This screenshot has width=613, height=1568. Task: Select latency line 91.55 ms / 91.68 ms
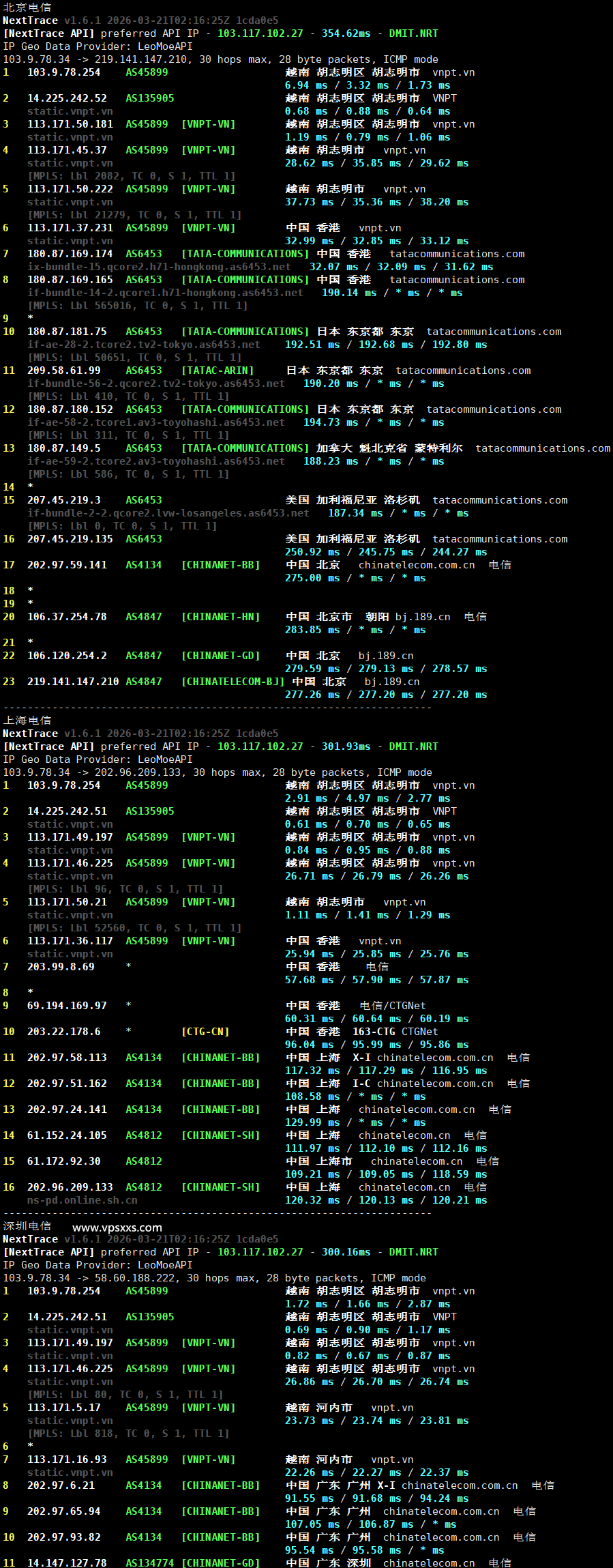click(377, 1498)
